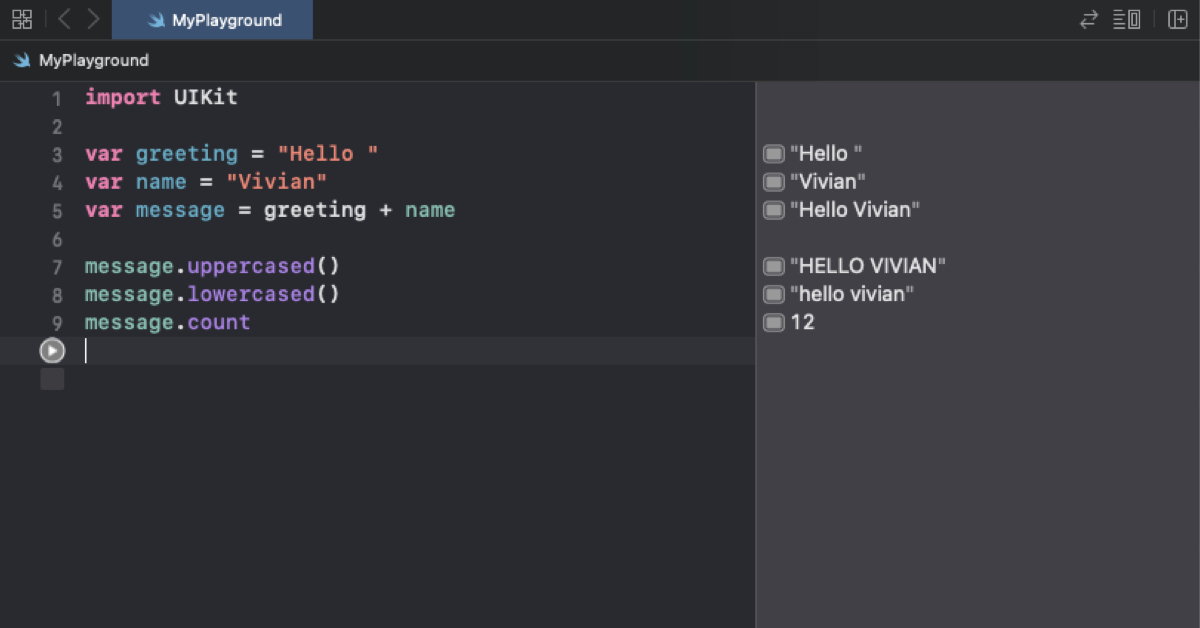Click the code review arrows icon
1200x628 pixels.
(x=1089, y=19)
